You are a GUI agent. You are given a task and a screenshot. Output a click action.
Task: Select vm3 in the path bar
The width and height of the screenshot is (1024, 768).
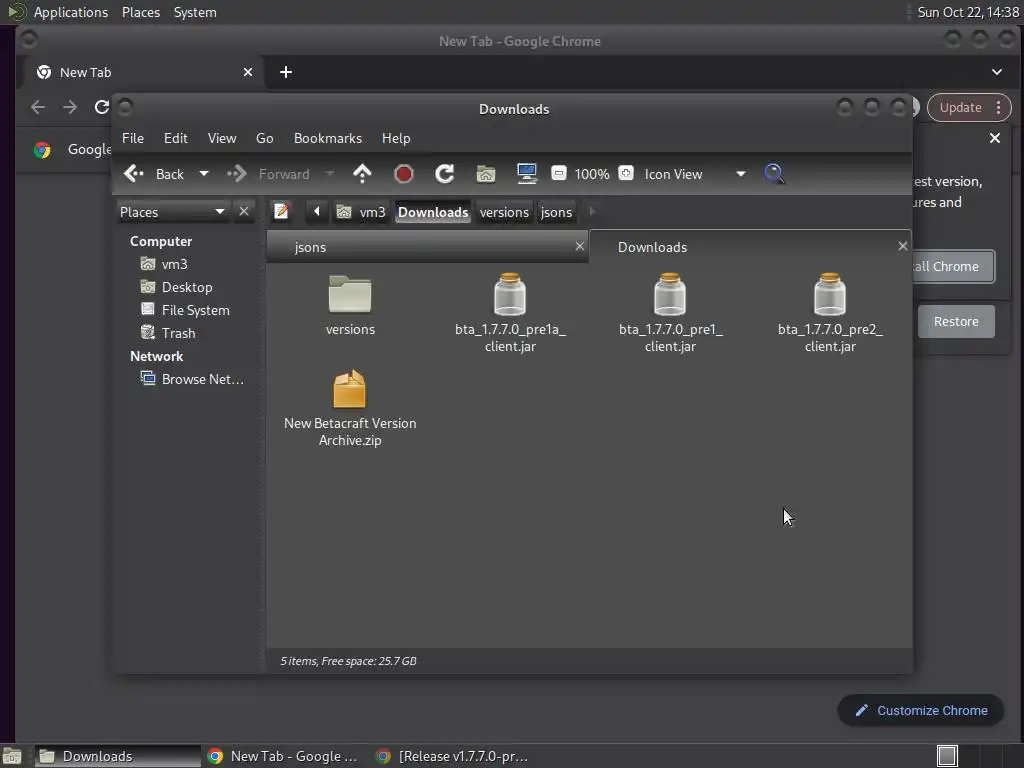tap(361, 212)
